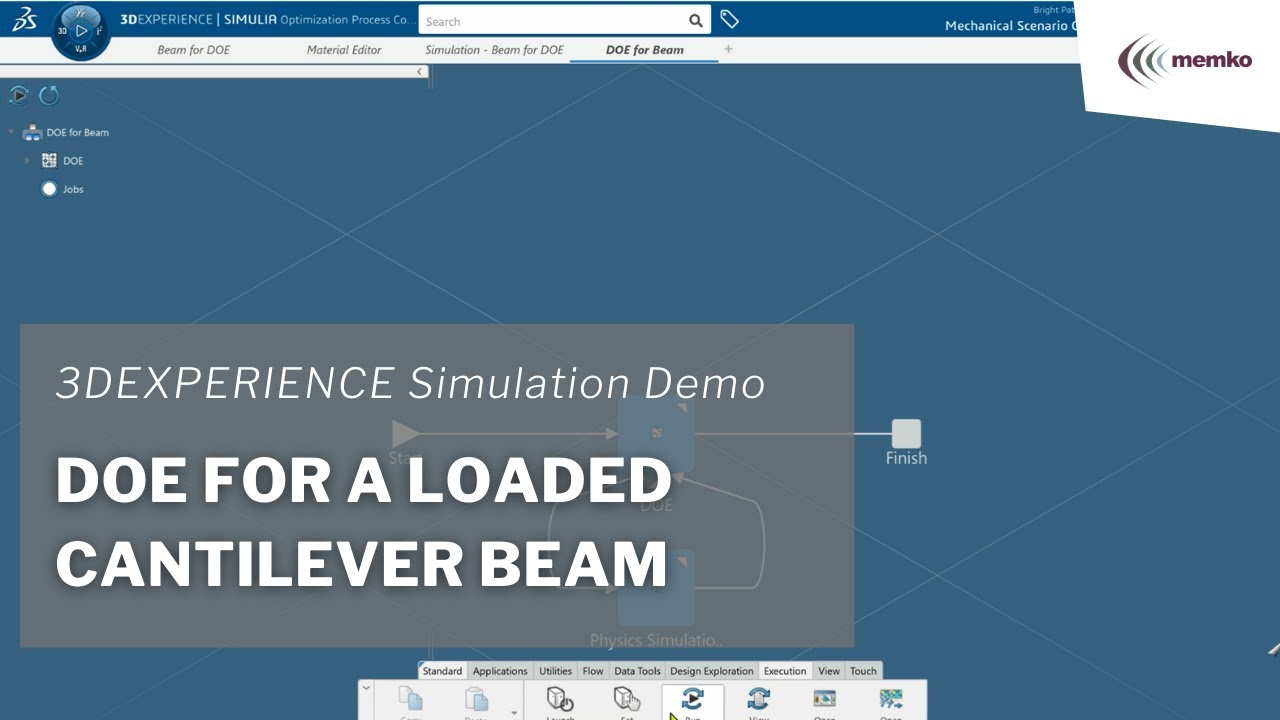1280x720 pixels.
Task: Open the Paste dropdown arrow
Action: pos(514,713)
